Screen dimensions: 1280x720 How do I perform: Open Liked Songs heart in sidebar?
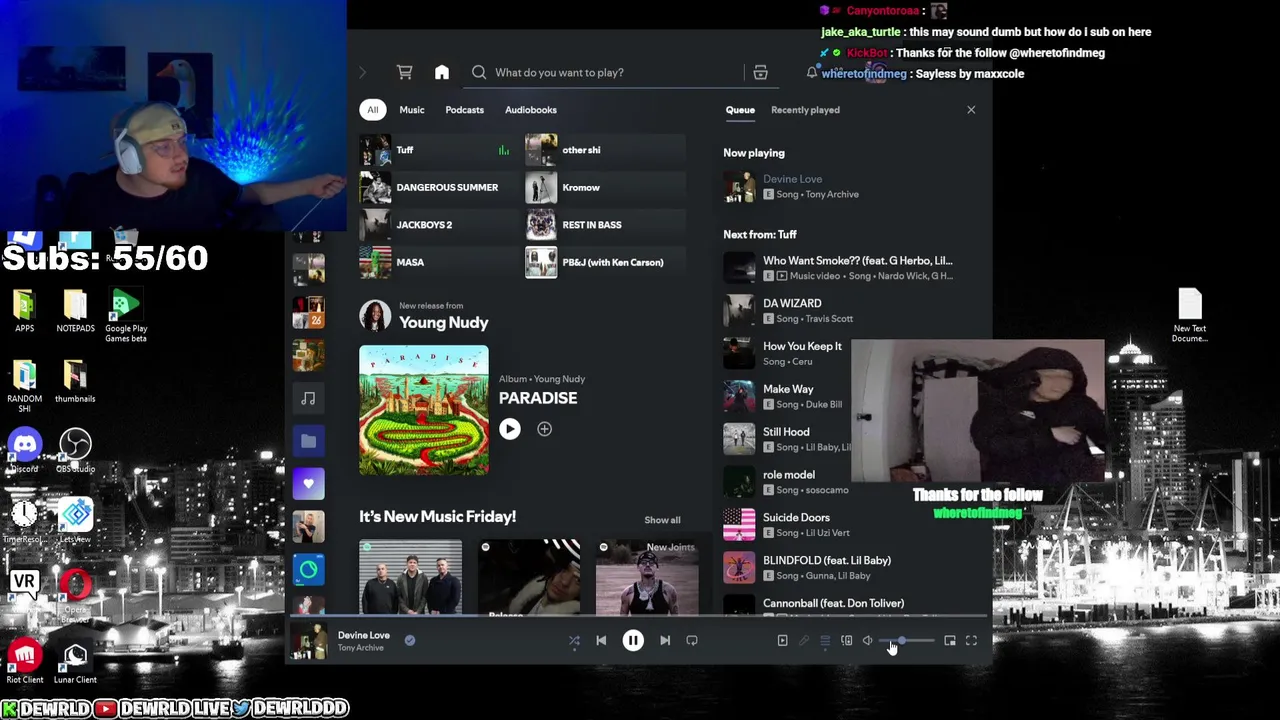coord(309,484)
